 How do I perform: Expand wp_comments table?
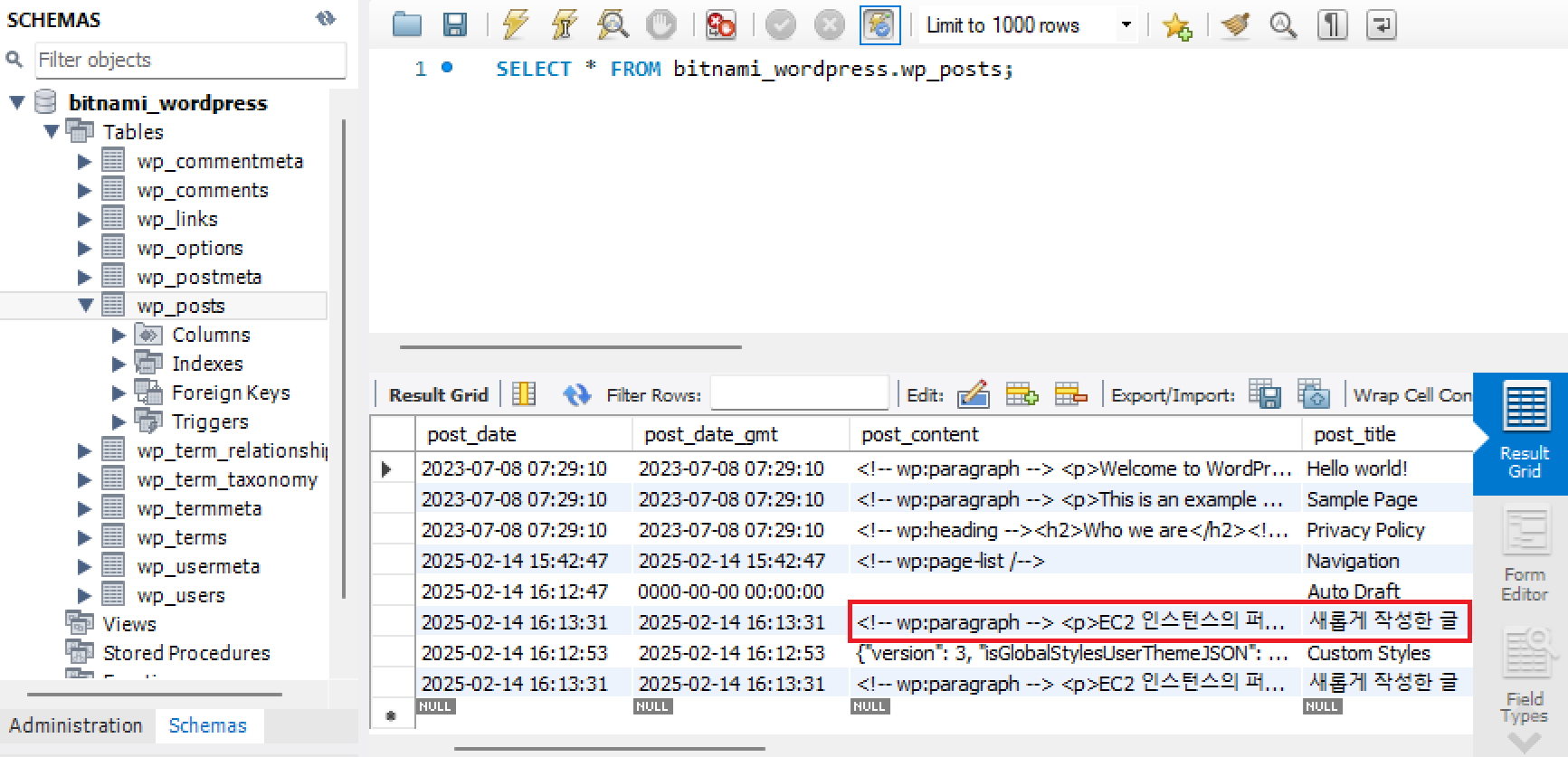[x=85, y=191]
